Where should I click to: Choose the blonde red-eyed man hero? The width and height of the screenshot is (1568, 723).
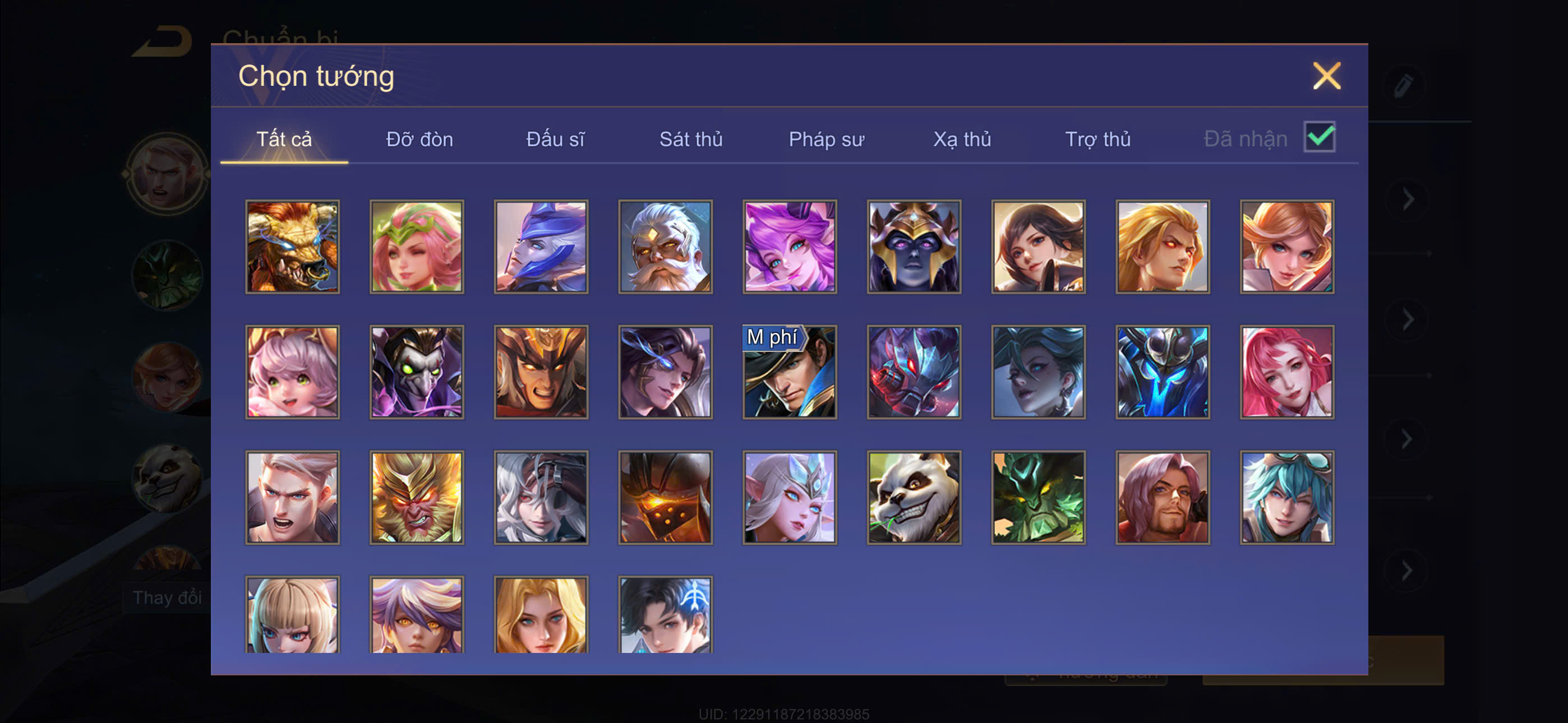(1162, 247)
